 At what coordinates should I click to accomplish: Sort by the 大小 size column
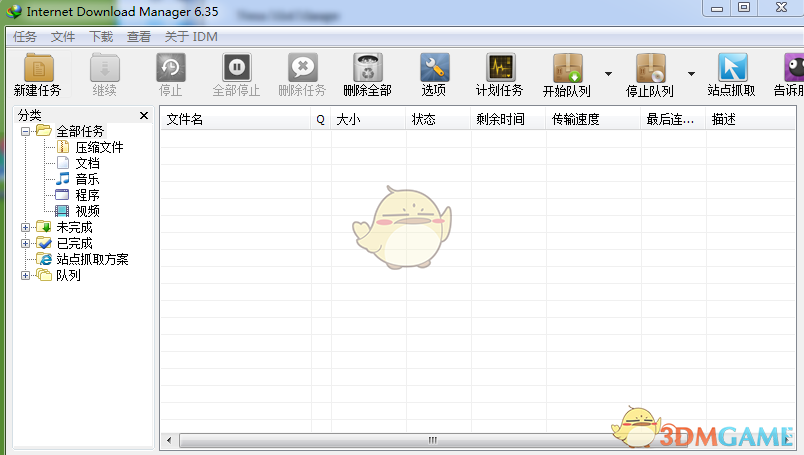point(369,120)
